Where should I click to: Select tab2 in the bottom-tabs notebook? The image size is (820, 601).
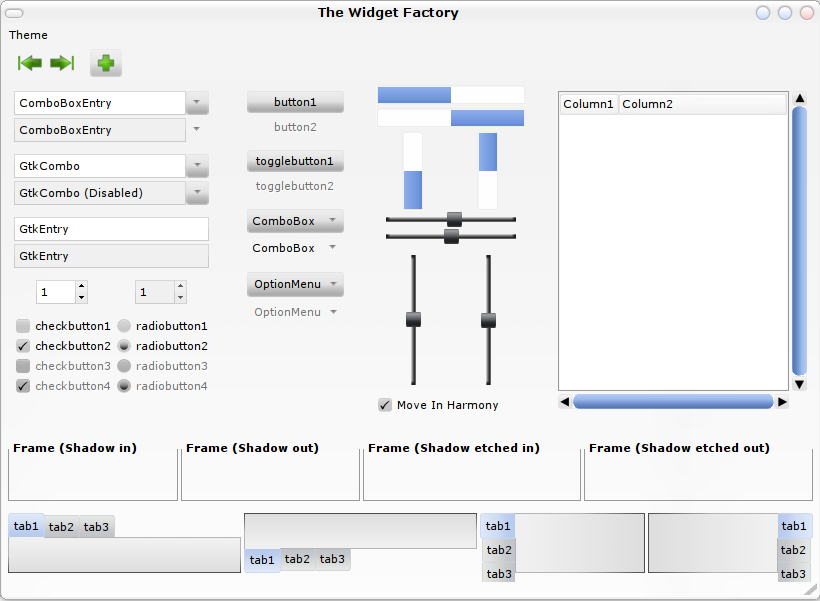coord(297,559)
